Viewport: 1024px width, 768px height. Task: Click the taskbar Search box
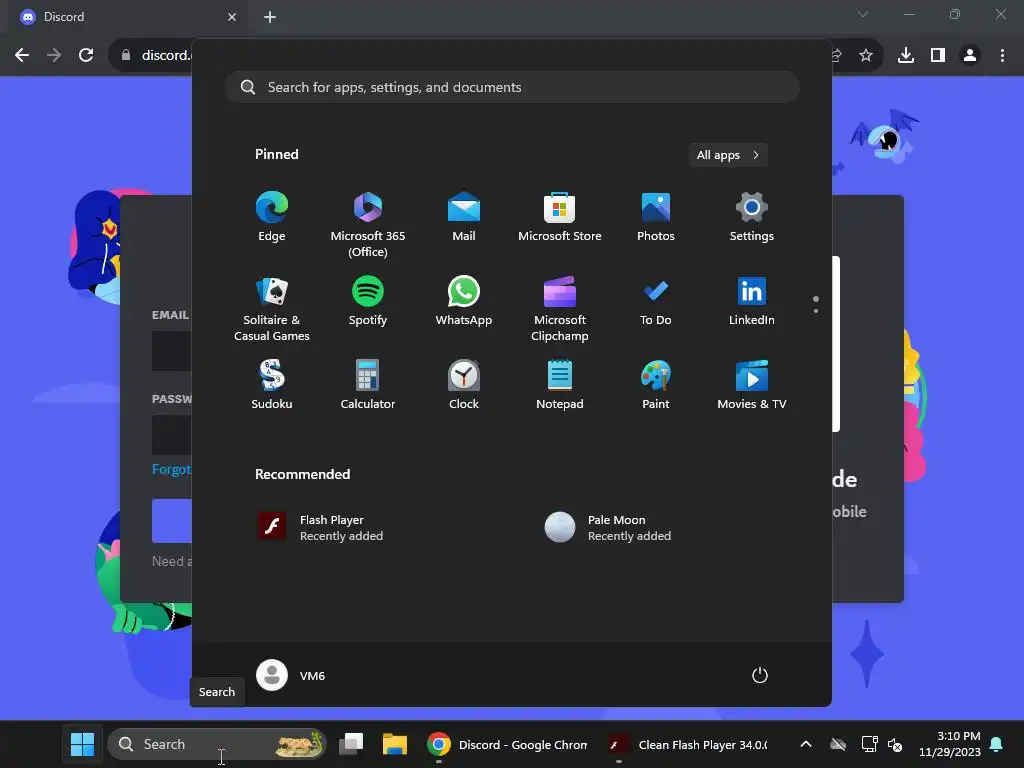click(x=217, y=744)
